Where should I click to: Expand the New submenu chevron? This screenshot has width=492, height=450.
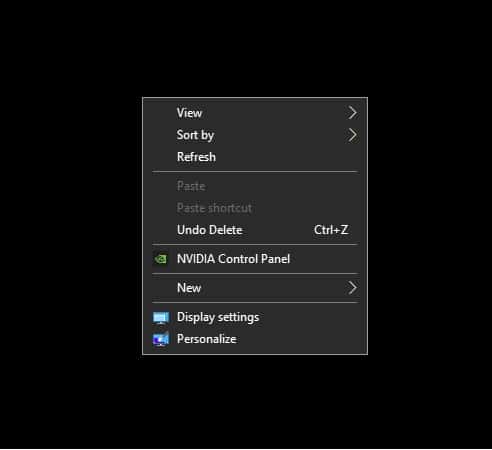pyautogui.click(x=352, y=288)
